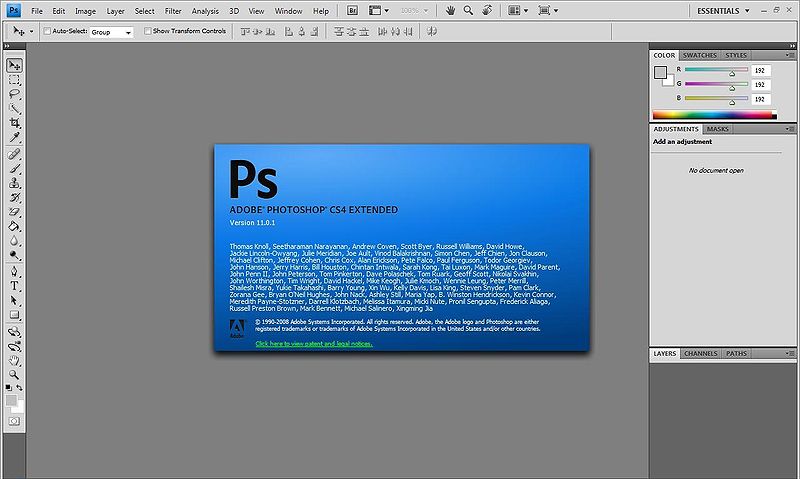Screen dimensions: 800x479
Task: Select the Magic Wand tool
Action: click(14, 109)
